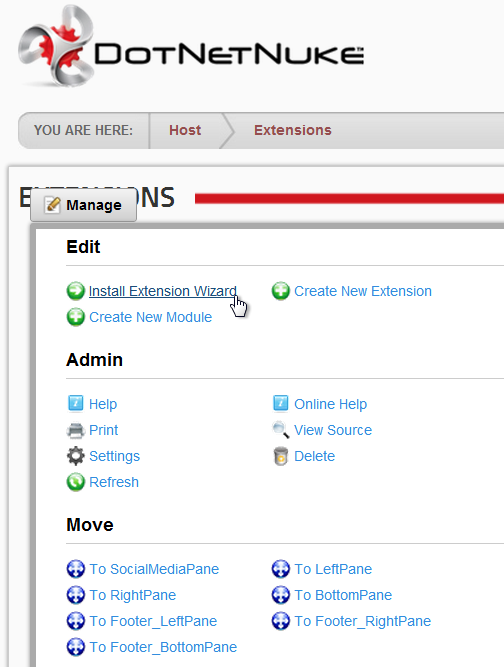Go to Host in the breadcrumb
The height and width of the screenshot is (667, 504).
point(185,130)
